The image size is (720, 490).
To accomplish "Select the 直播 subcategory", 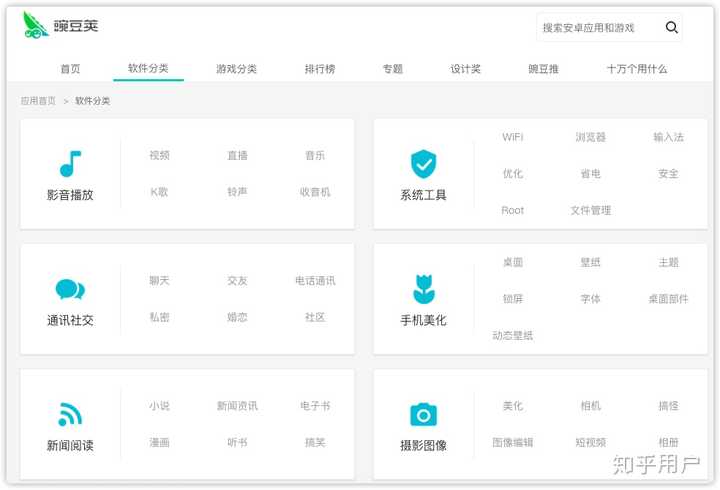I will tap(237, 155).
